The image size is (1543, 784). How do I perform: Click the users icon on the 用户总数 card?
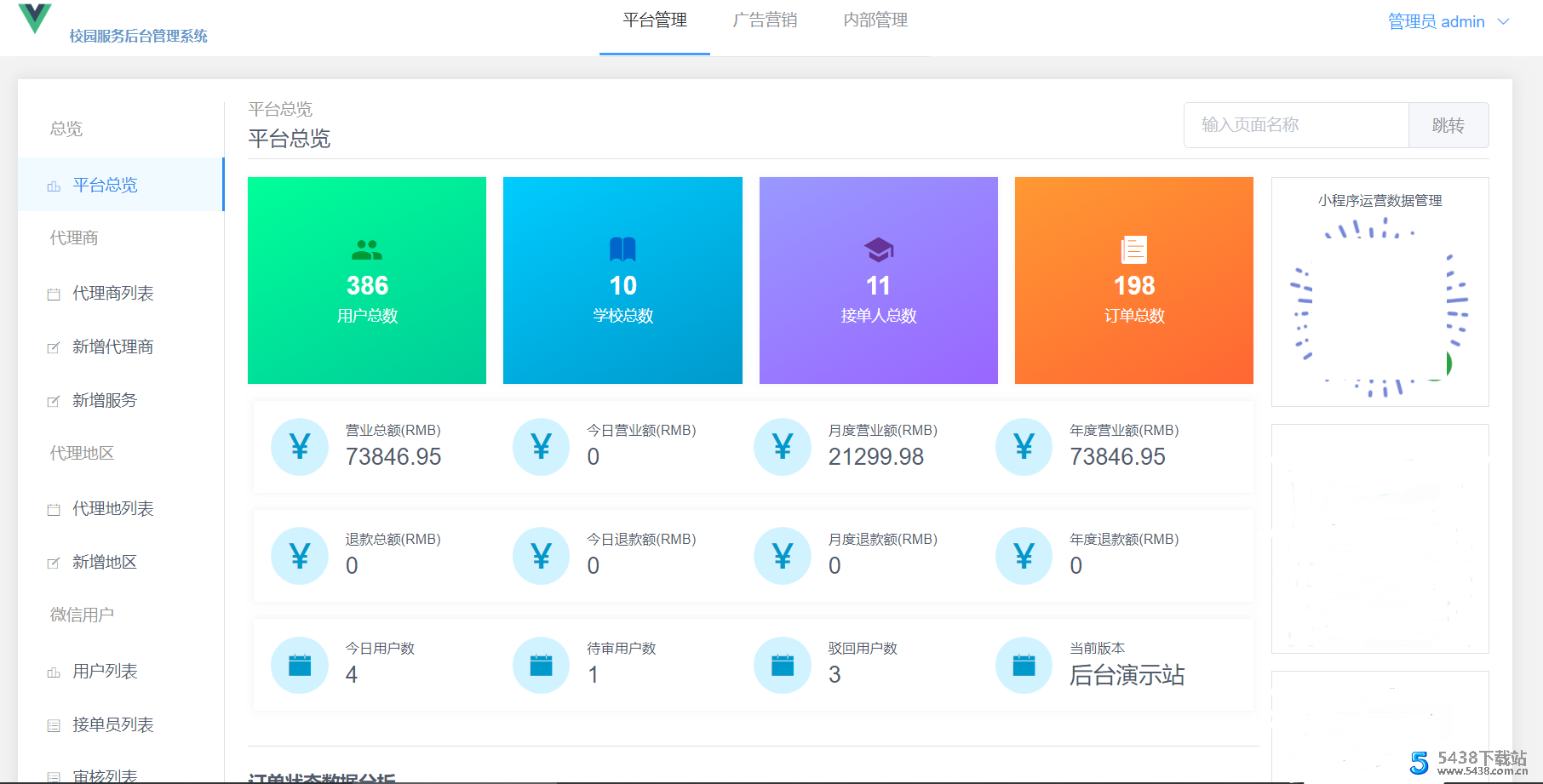(366, 249)
